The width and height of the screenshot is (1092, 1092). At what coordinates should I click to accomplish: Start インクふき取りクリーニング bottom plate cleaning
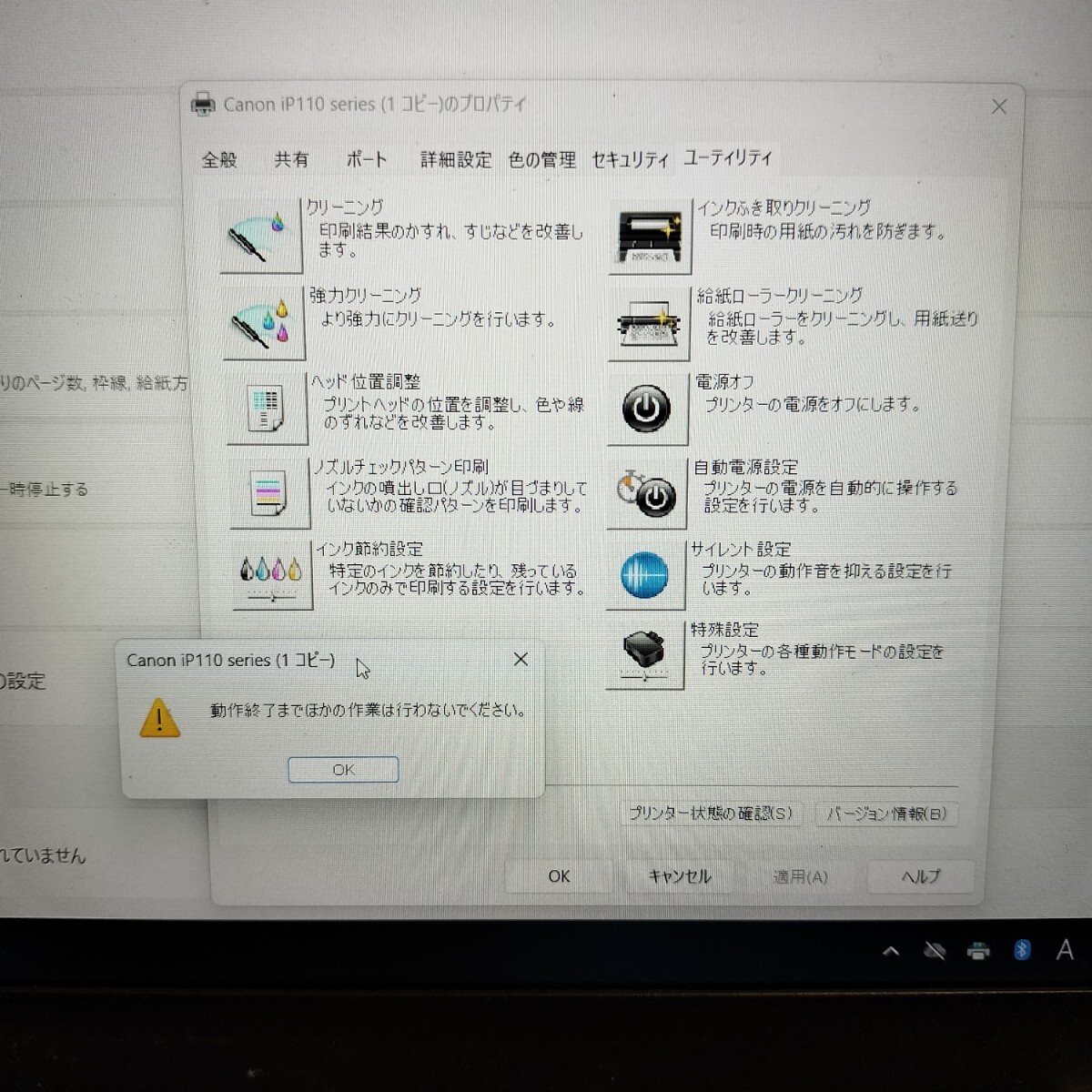click(x=650, y=238)
